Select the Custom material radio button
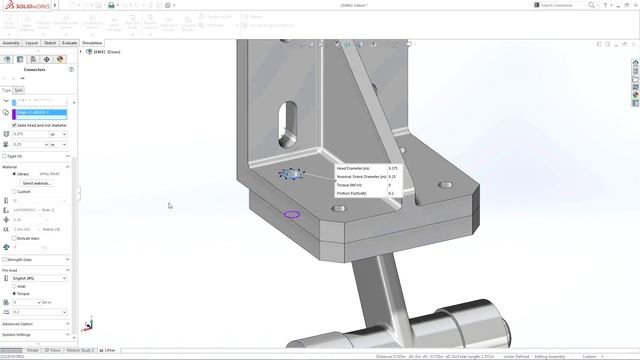The image size is (640, 360). tap(14, 191)
